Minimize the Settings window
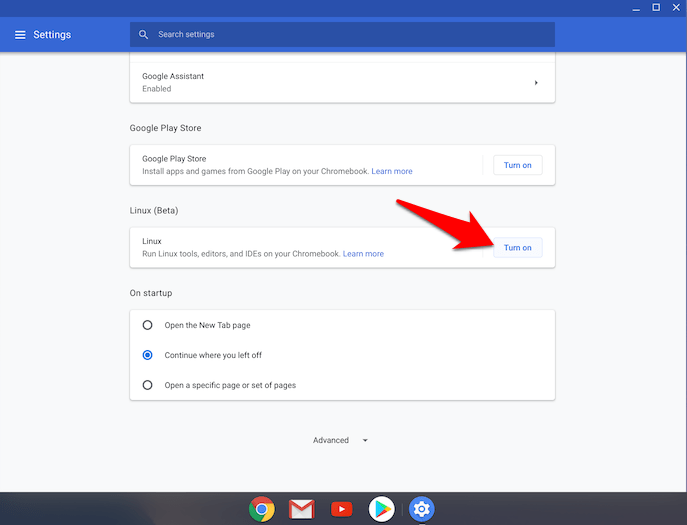Viewport: 687px width, 525px height. click(x=636, y=8)
